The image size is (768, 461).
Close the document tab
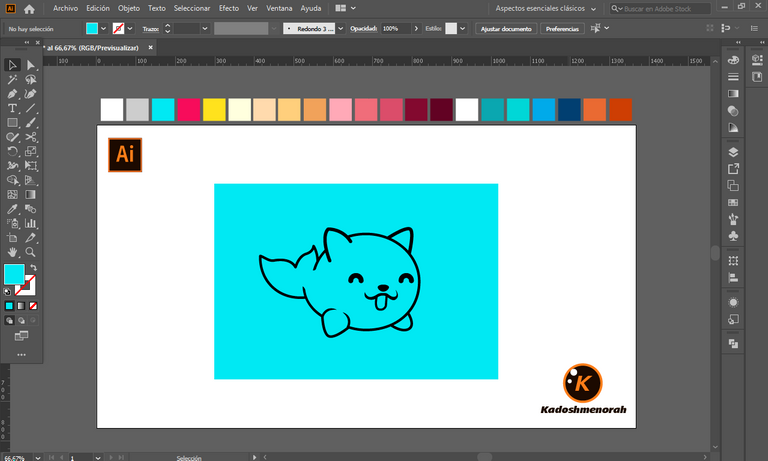pyautogui.click(x=150, y=48)
